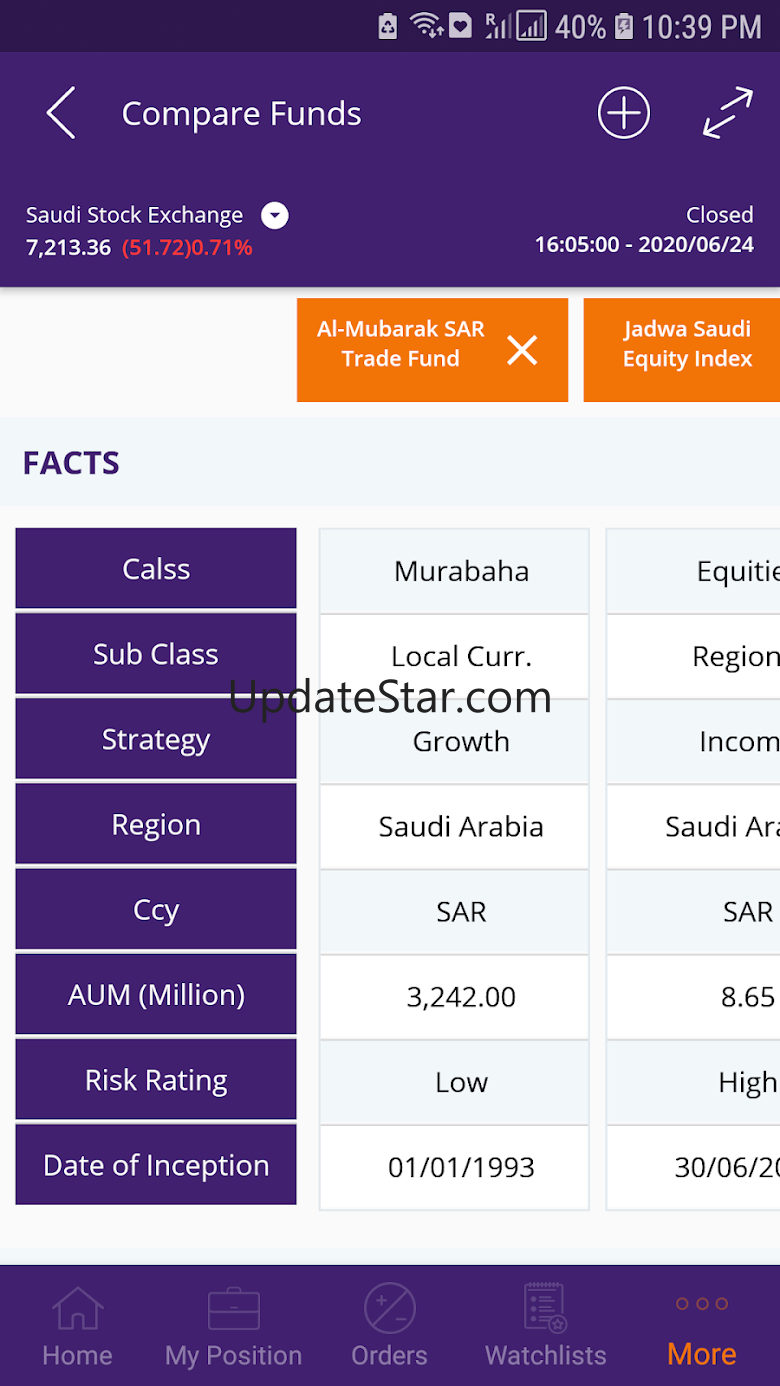Image resolution: width=780 pixels, height=1386 pixels.
Task: Open the More menu tab
Action: click(702, 1326)
